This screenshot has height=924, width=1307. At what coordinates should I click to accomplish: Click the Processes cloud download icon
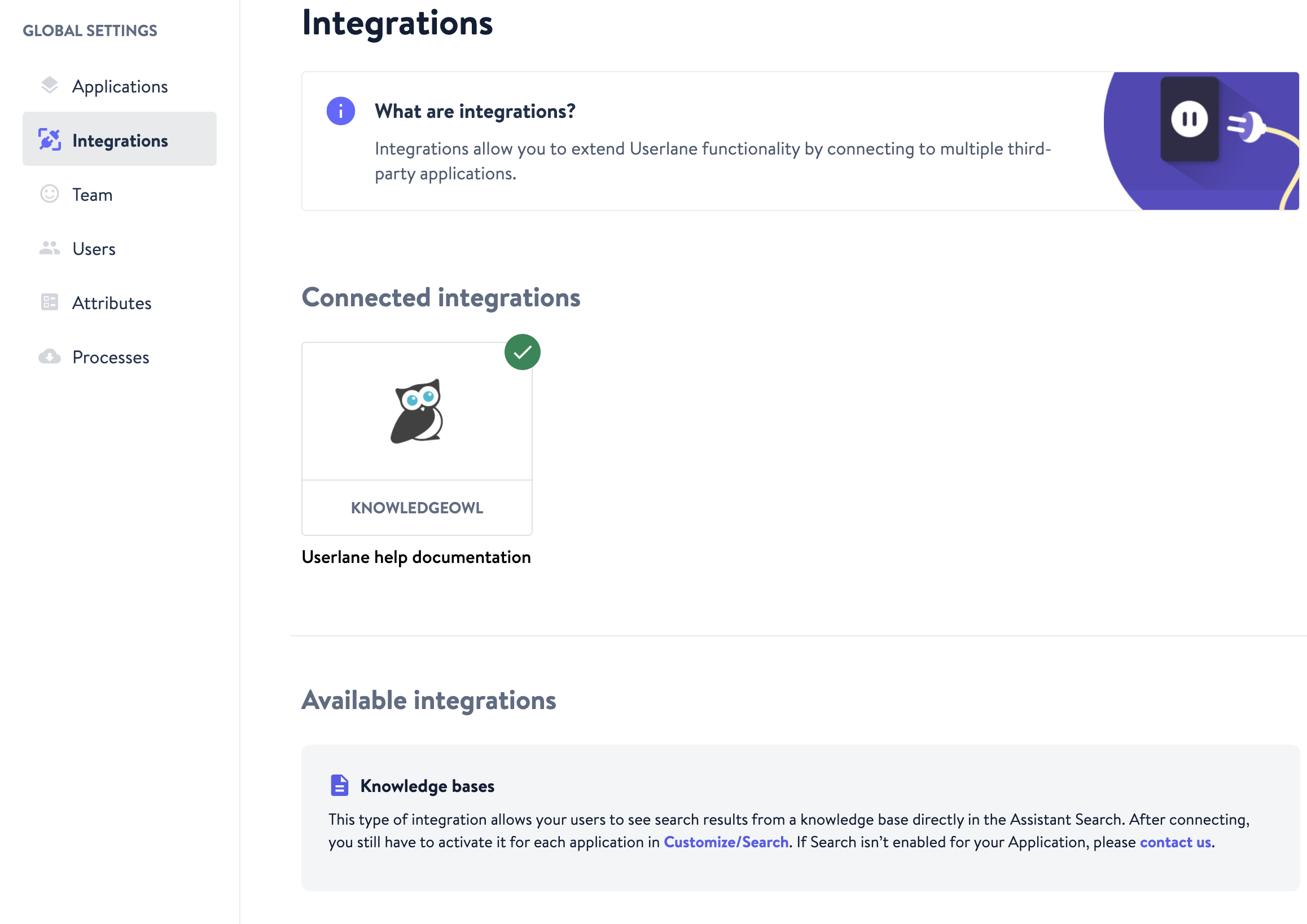(x=50, y=357)
